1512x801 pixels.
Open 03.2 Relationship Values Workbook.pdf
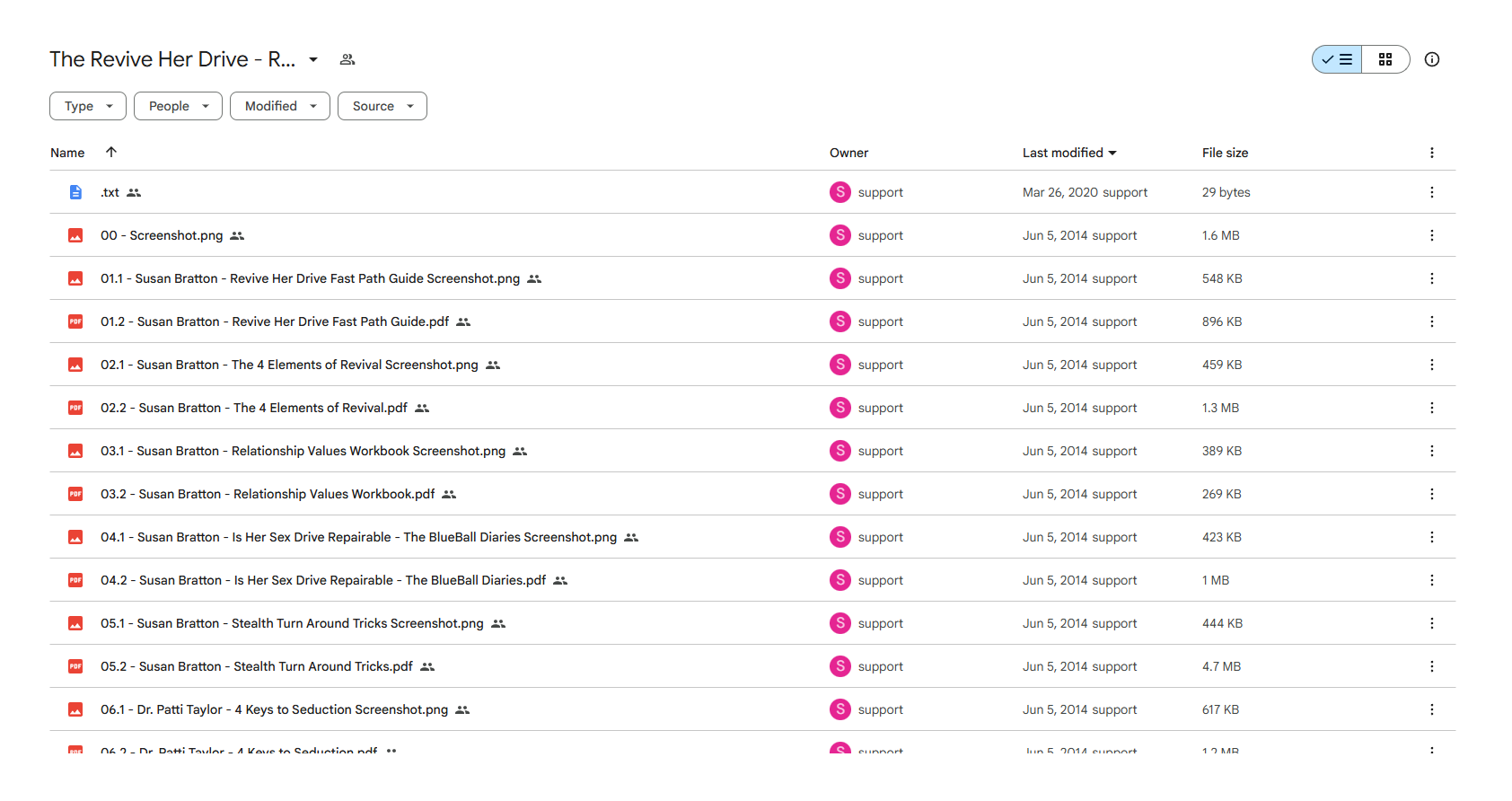[268, 494]
